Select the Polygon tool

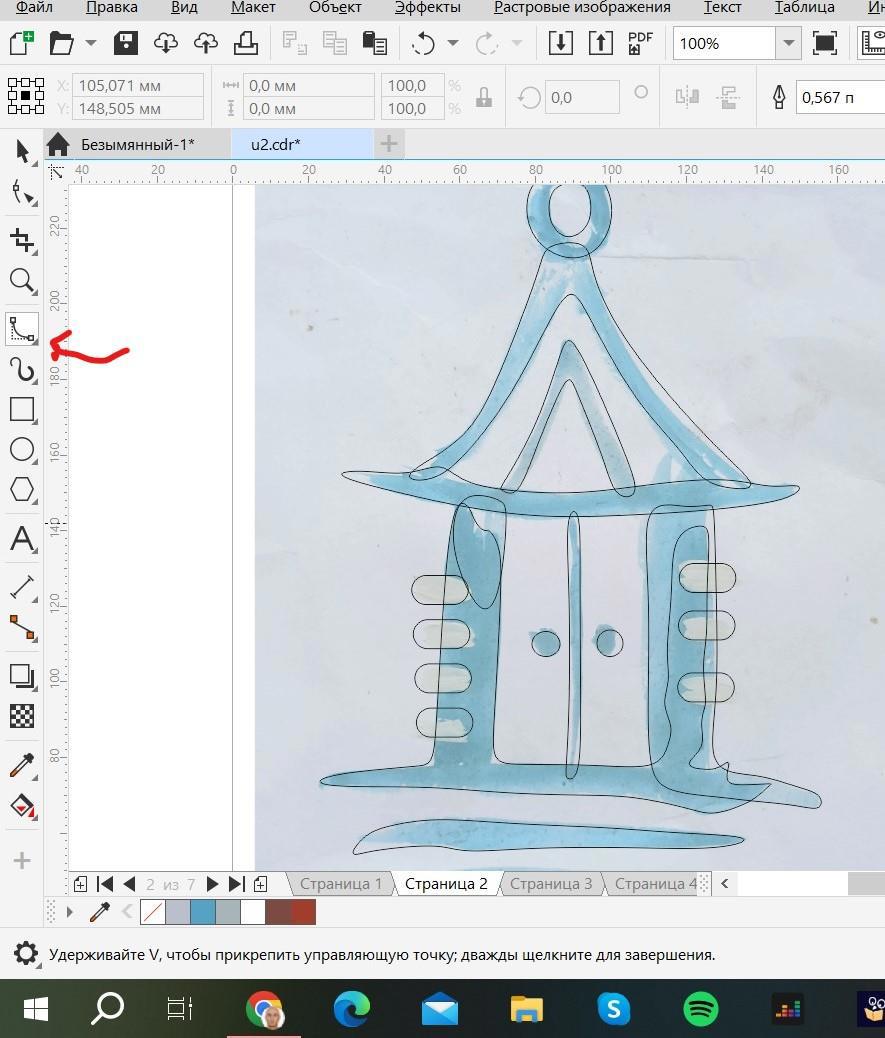point(22,491)
